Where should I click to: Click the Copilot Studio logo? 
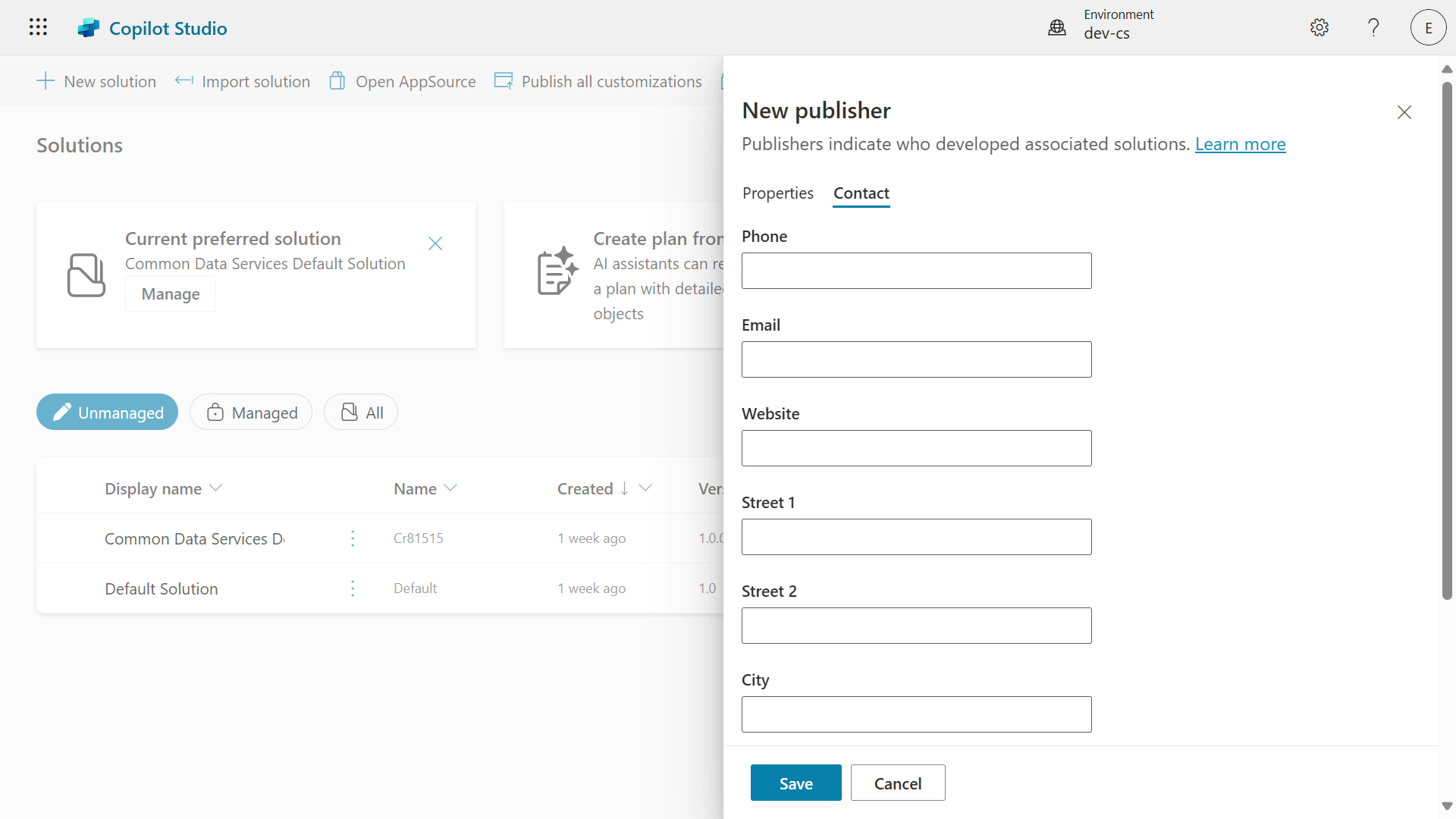(x=89, y=28)
